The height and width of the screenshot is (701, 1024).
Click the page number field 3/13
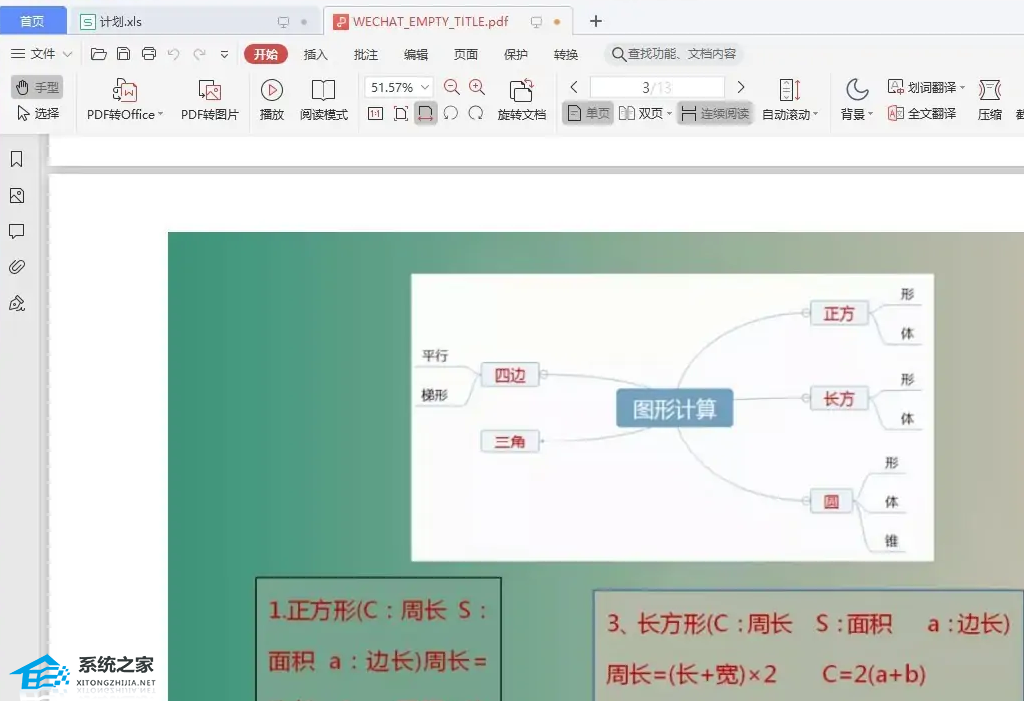(657, 87)
